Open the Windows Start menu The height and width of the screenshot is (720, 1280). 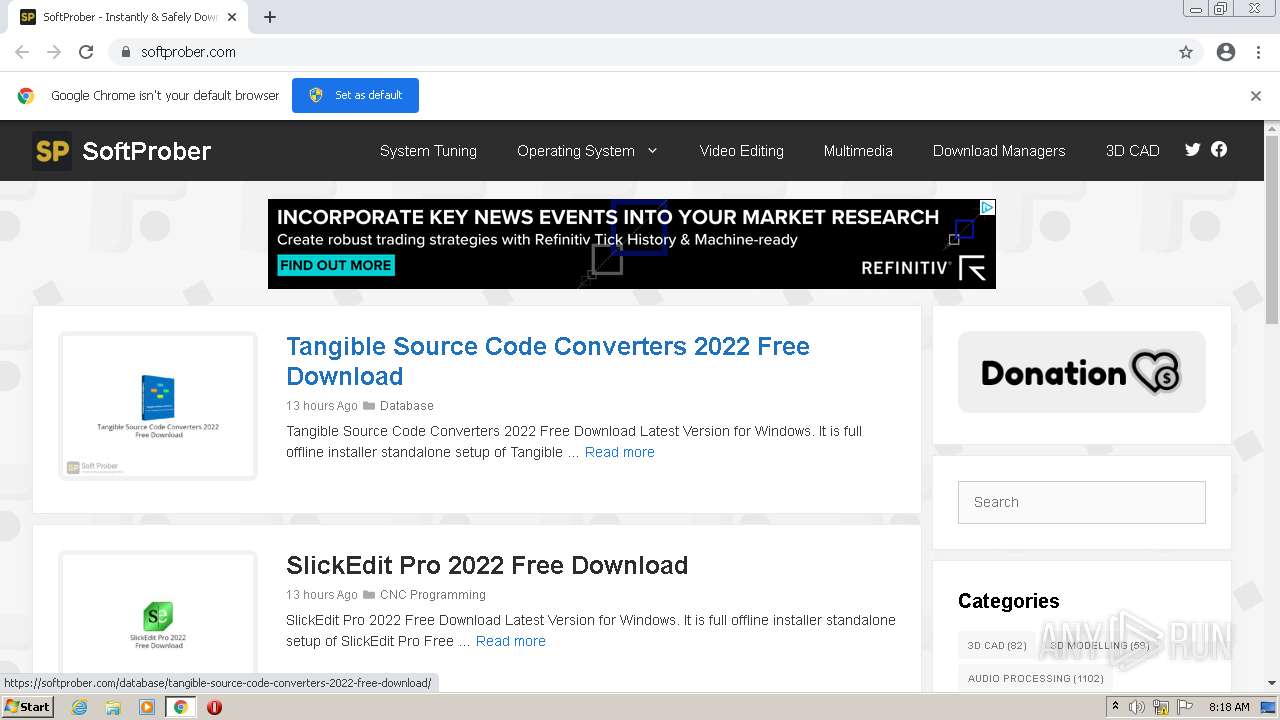[28, 707]
